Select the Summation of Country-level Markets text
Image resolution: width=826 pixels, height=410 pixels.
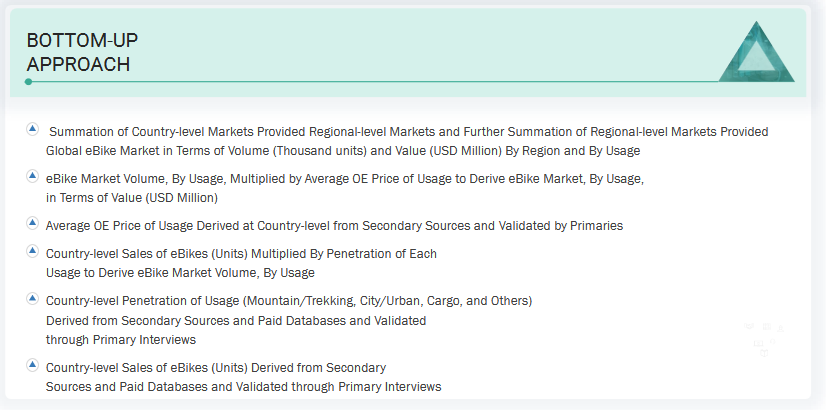408,131
